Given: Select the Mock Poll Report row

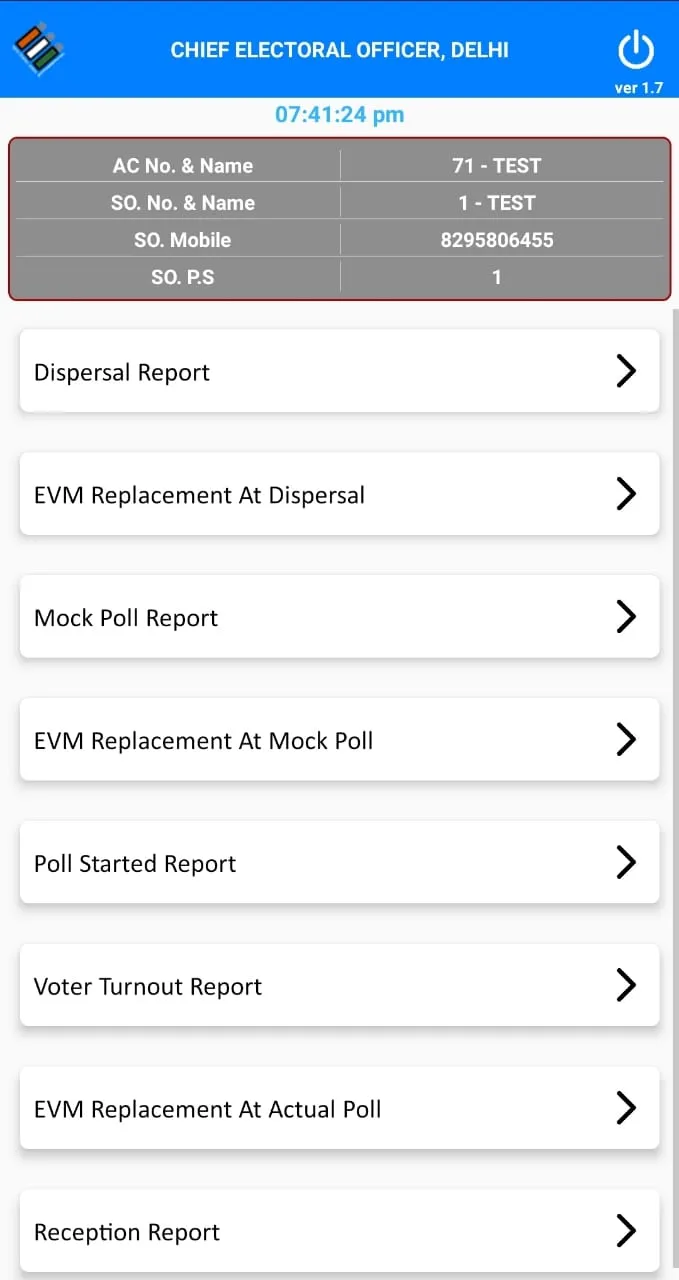Looking at the screenshot, I should [339, 617].
